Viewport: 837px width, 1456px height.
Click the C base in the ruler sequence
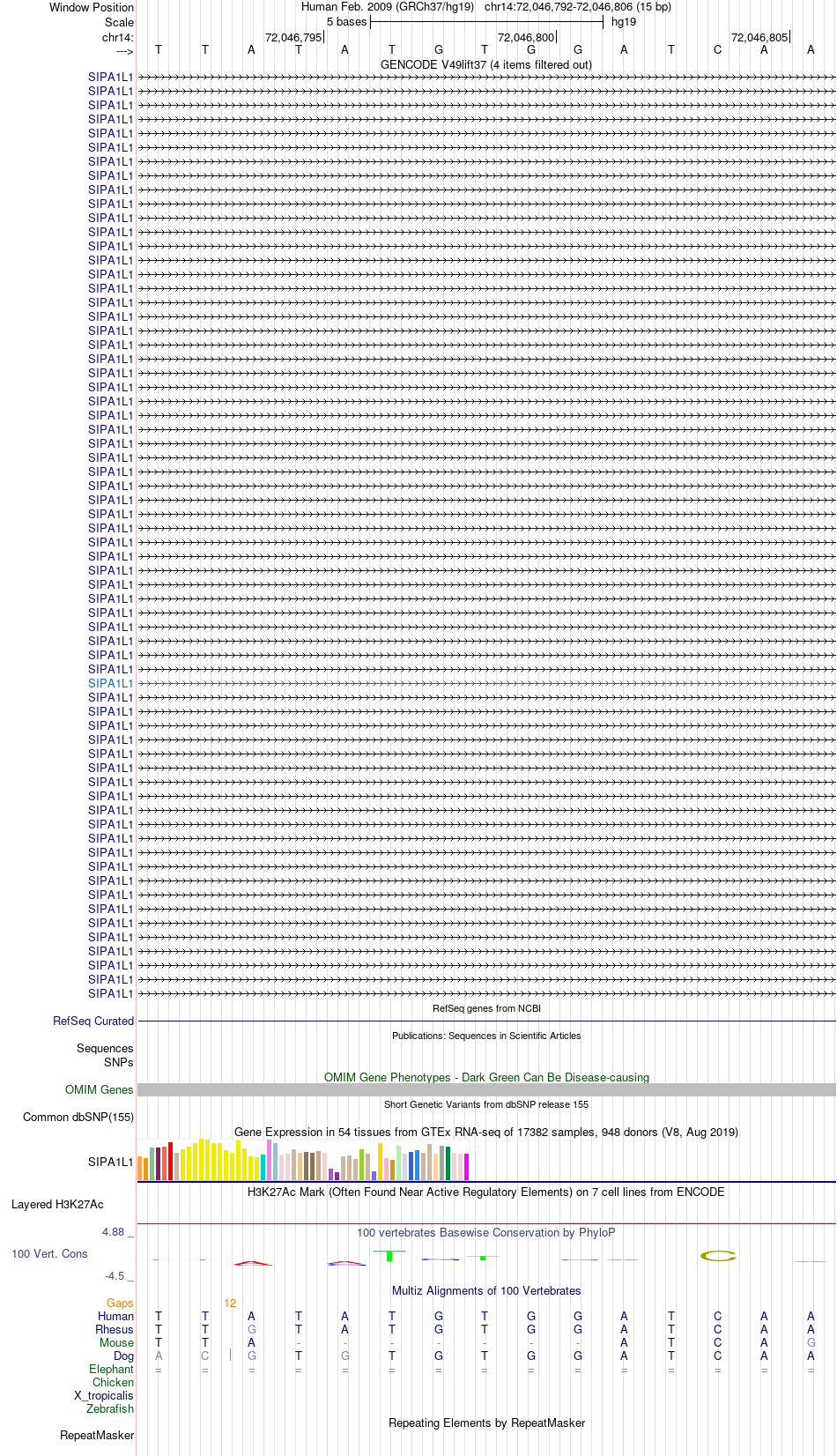tap(717, 49)
